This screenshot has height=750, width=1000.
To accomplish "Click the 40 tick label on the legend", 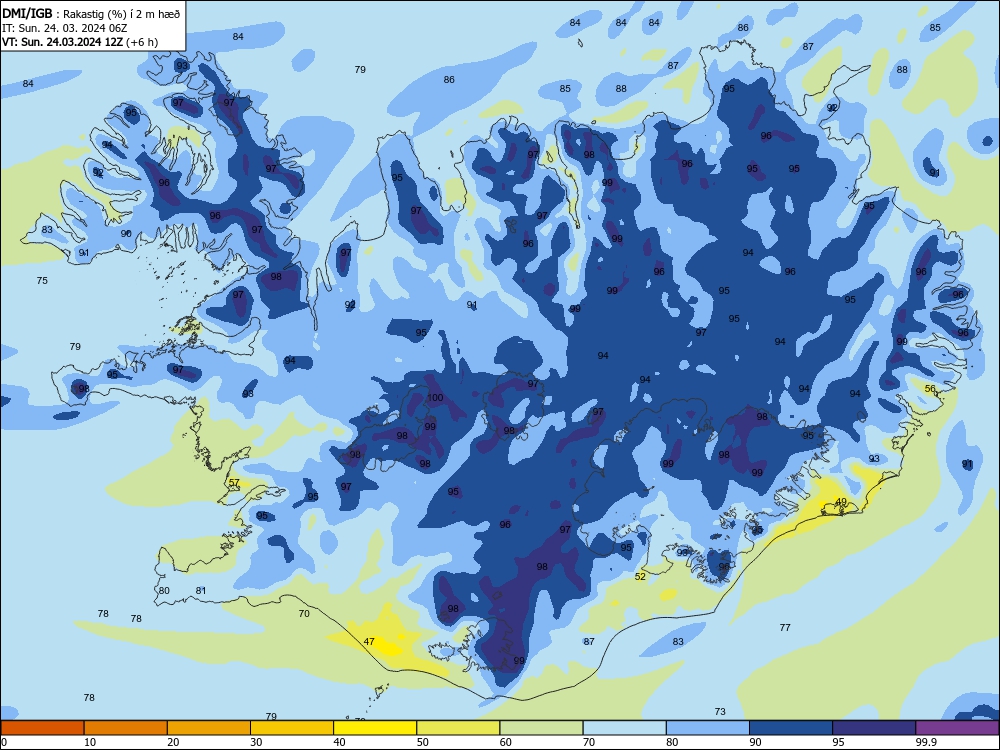I will pos(339,742).
